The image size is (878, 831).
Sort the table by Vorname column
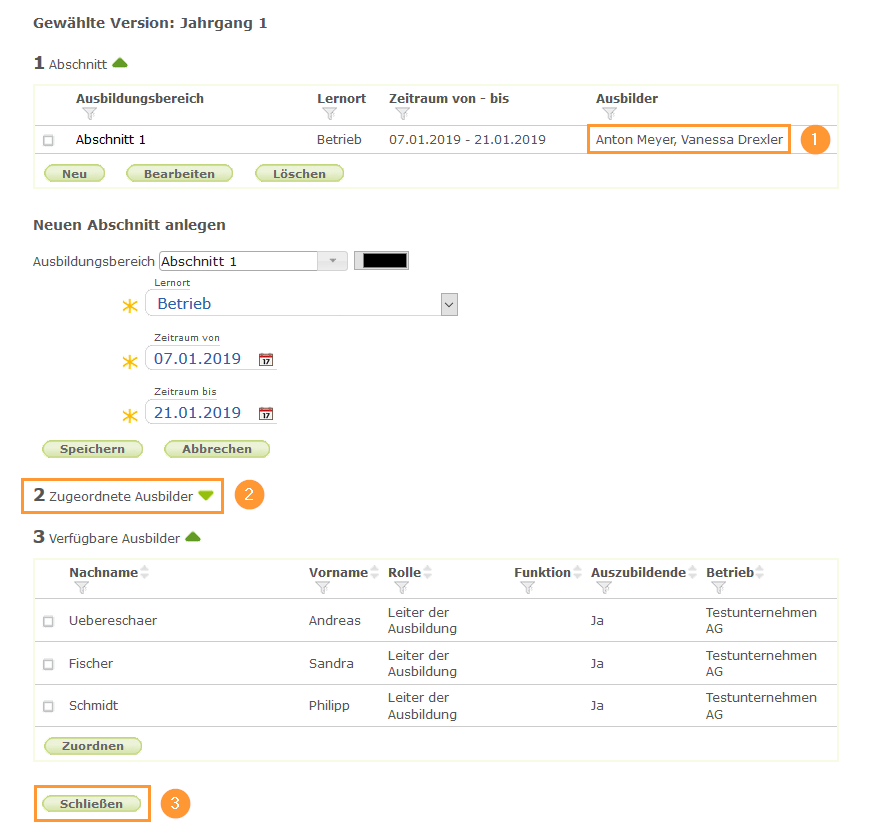pos(375,573)
